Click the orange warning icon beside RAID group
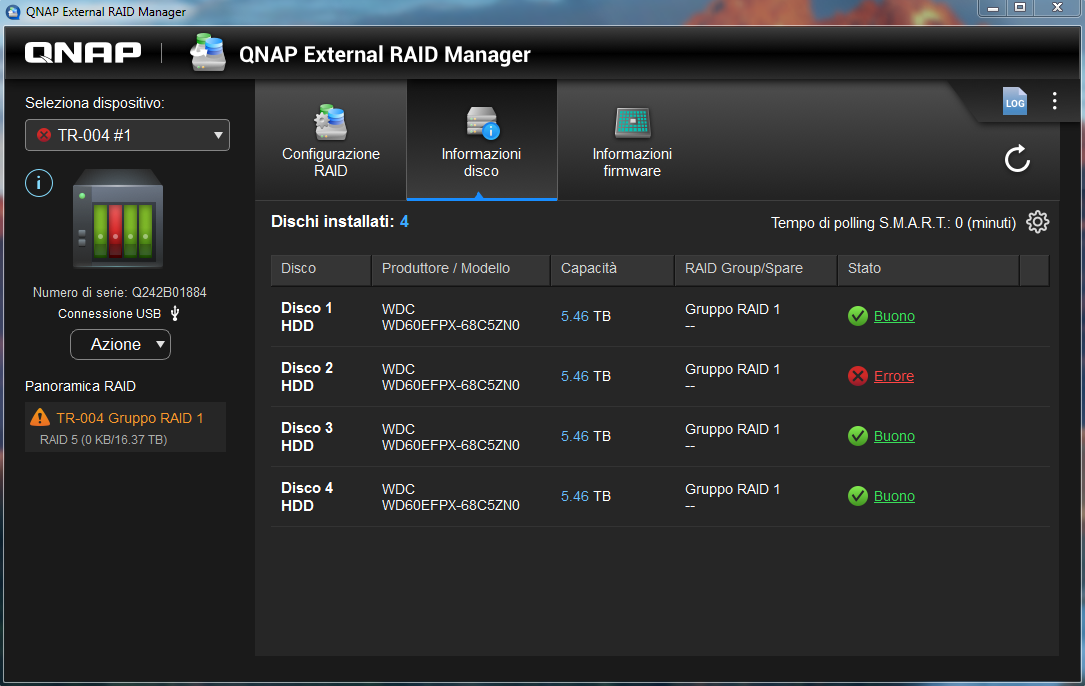1085x686 pixels. 40,418
